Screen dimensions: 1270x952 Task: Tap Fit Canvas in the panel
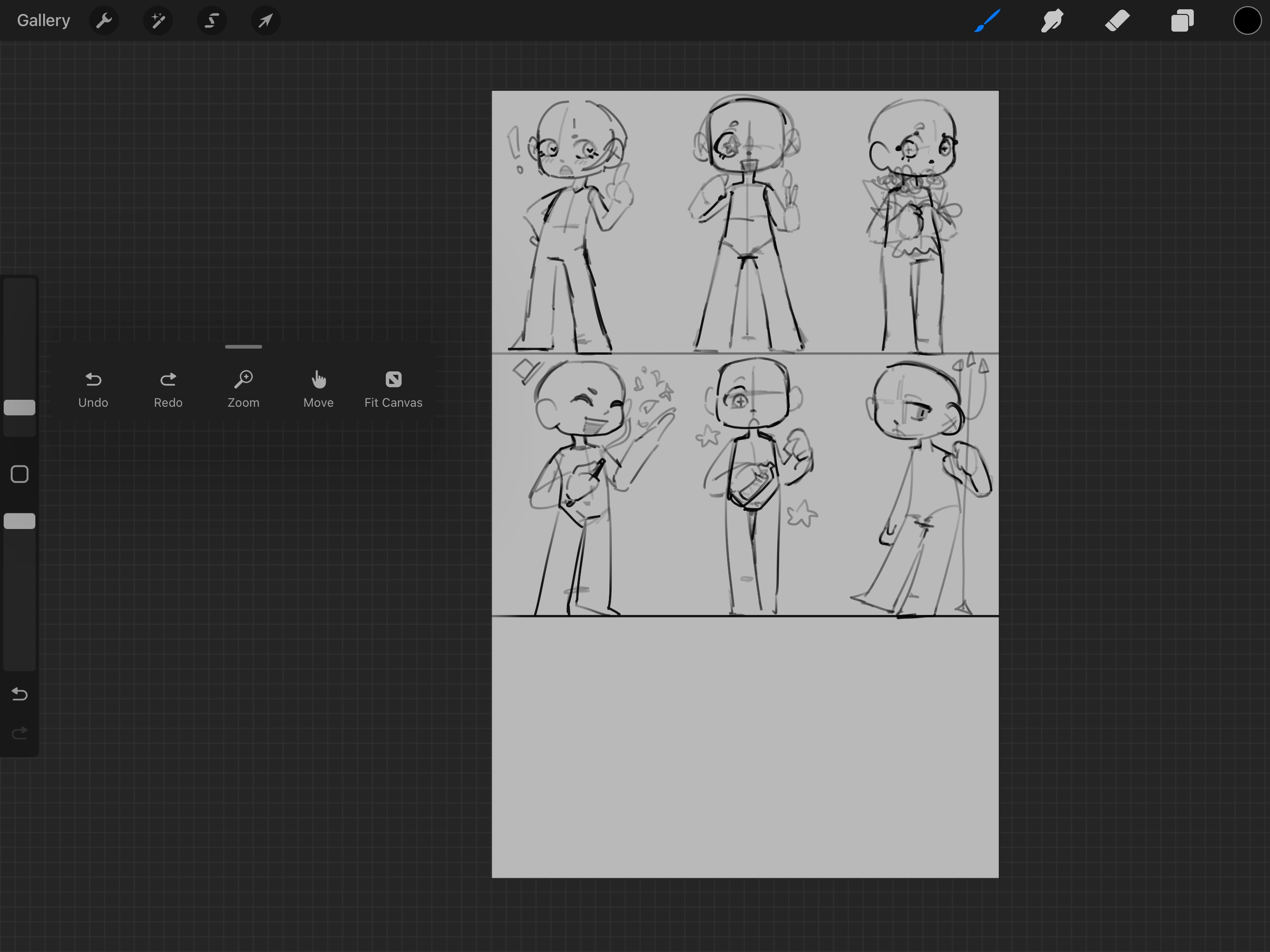393,389
